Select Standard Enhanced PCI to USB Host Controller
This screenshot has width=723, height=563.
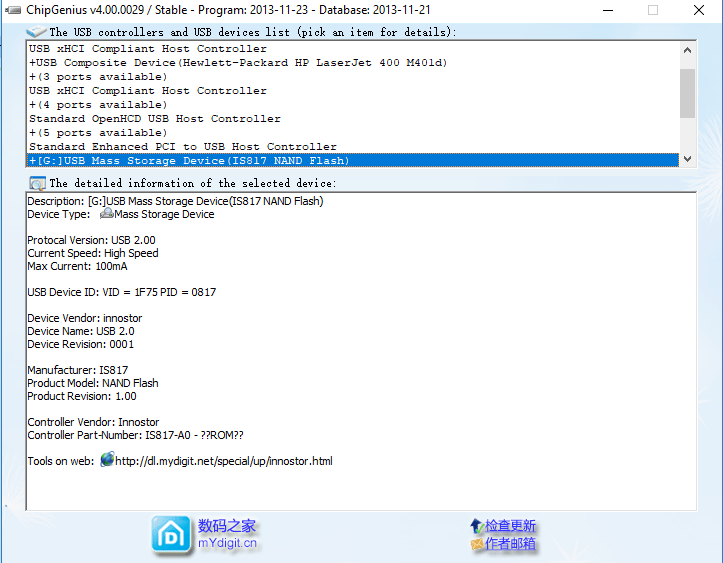click(x=352, y=147)
